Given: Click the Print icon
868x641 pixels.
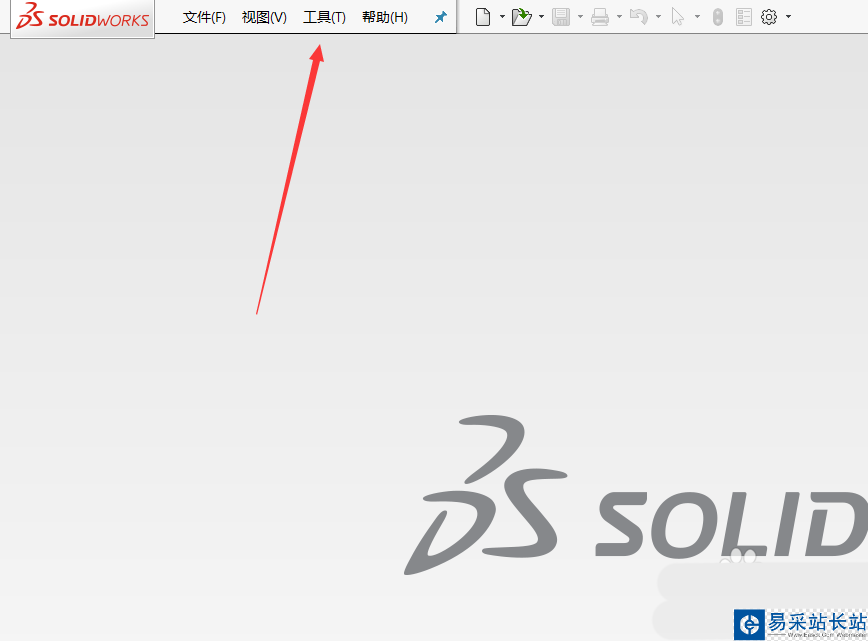Looking at the screenshot, I should tap(600, 17).
